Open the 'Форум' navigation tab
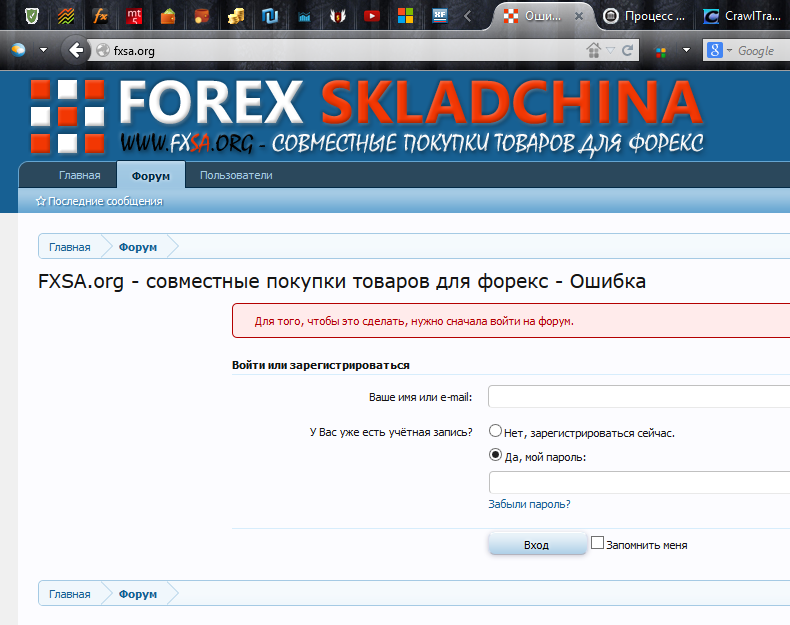 [151, 176]
